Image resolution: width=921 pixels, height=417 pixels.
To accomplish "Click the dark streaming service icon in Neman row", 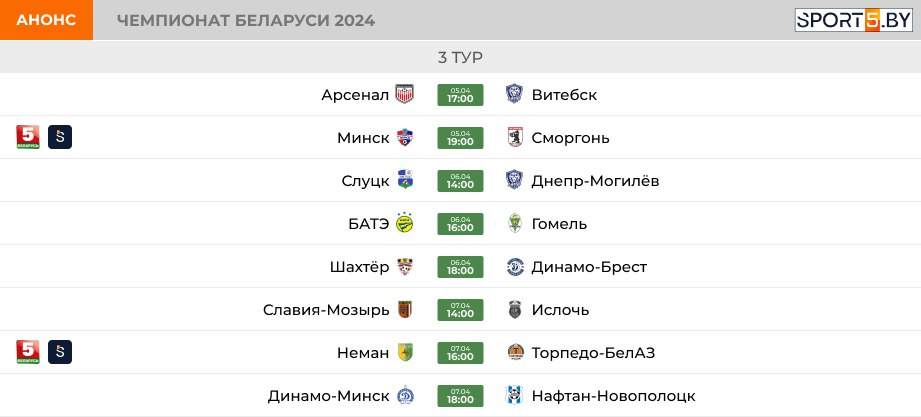I will 60,352.
